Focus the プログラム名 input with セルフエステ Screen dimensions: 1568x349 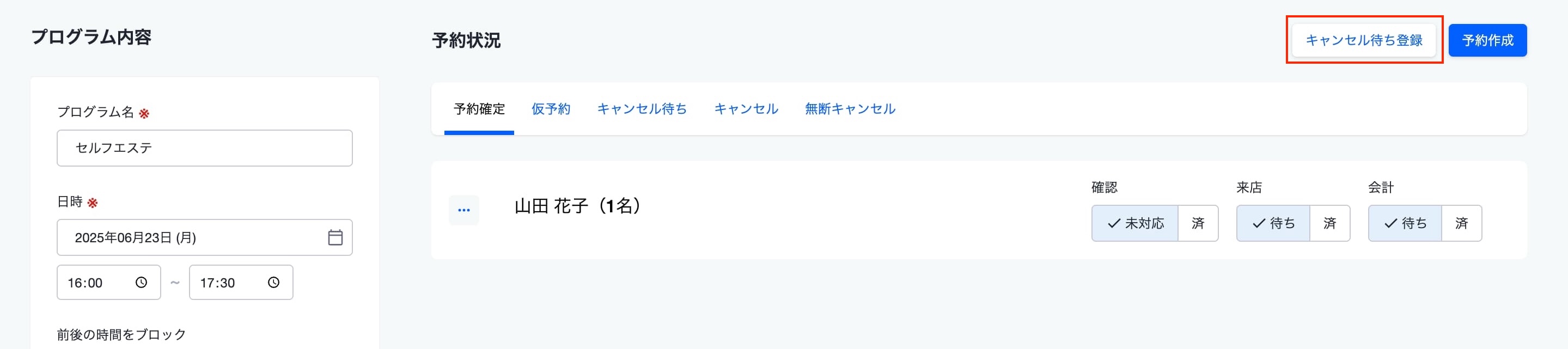point(205,148)
